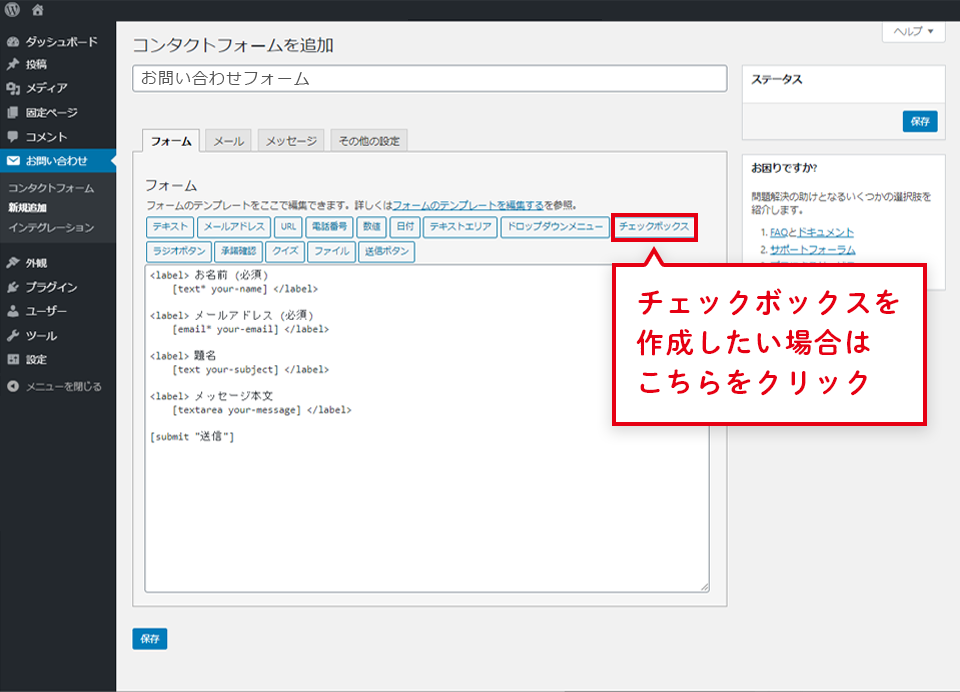Click Save (保存) button in status box
Screen dimensions: 960x692
click(919, 121)
